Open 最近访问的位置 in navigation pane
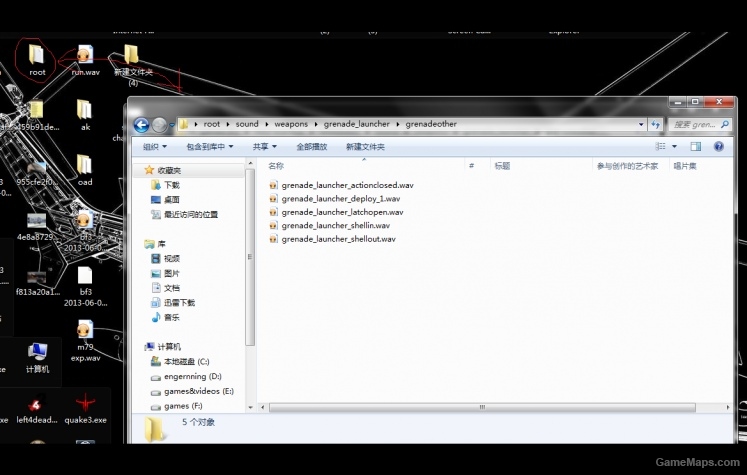747x475 pixels. [x=191, y=214]
